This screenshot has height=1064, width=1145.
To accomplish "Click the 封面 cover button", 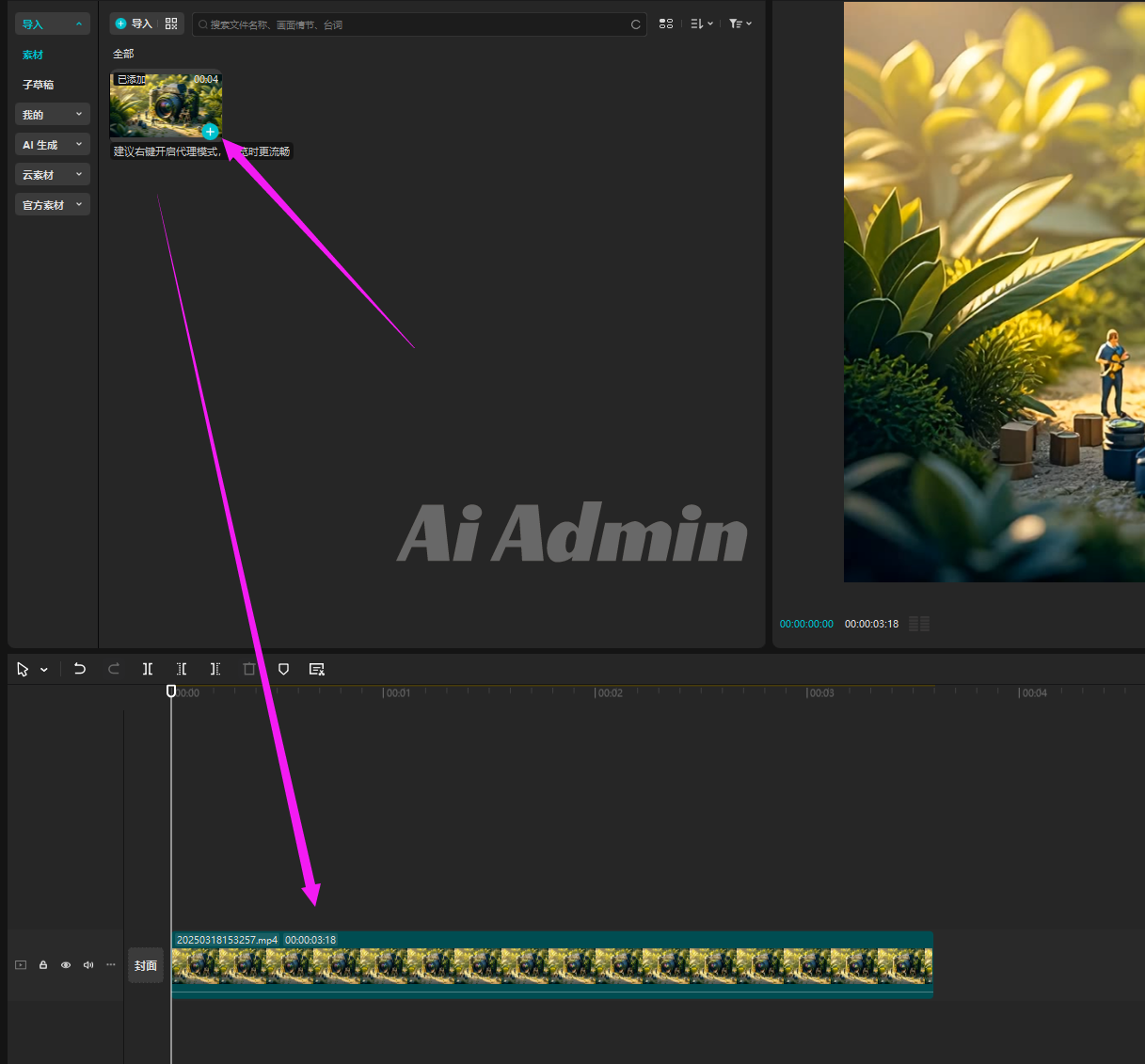I will point(146,965).
